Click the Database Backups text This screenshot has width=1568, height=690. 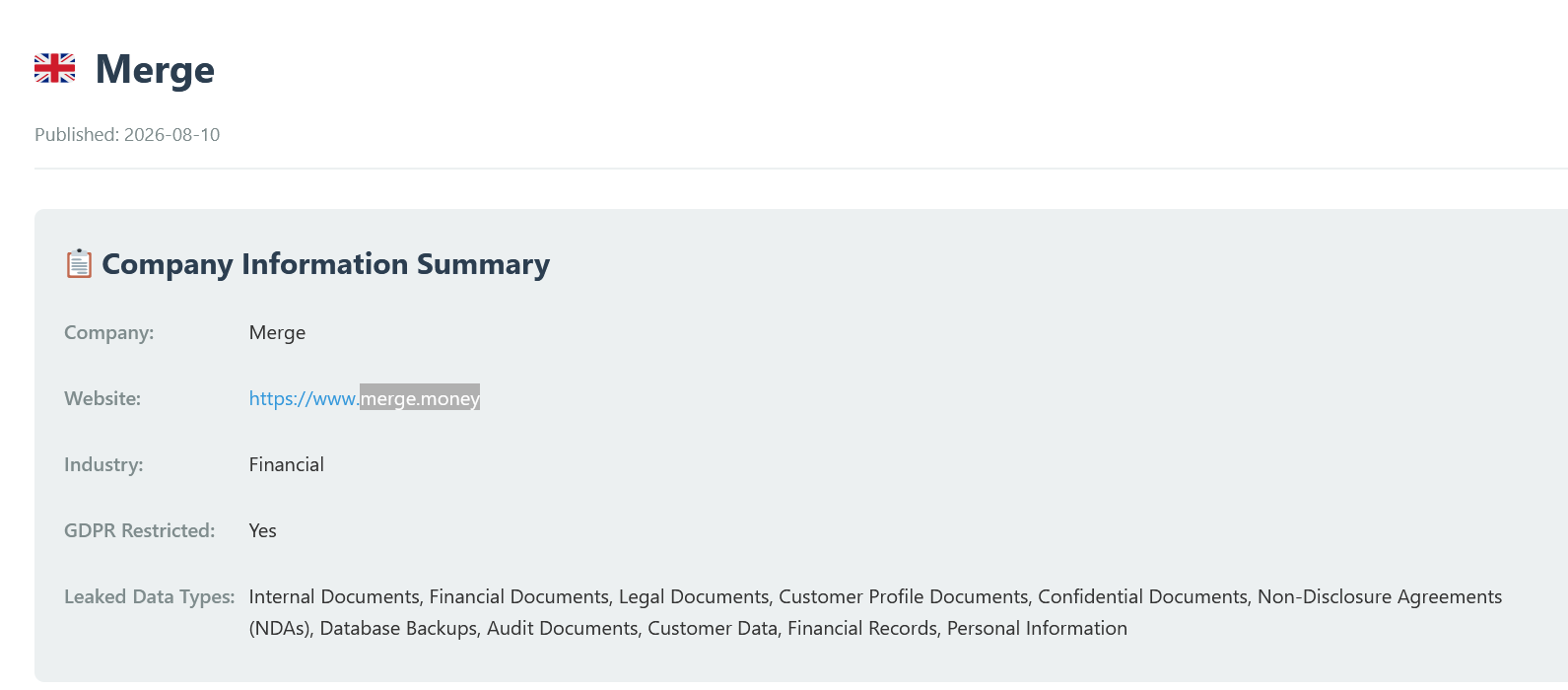[398, 628]
